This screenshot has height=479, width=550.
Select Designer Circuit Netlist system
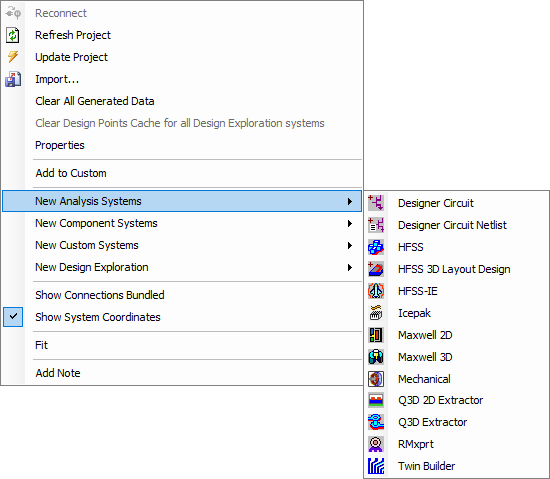(x=452, y=225)
